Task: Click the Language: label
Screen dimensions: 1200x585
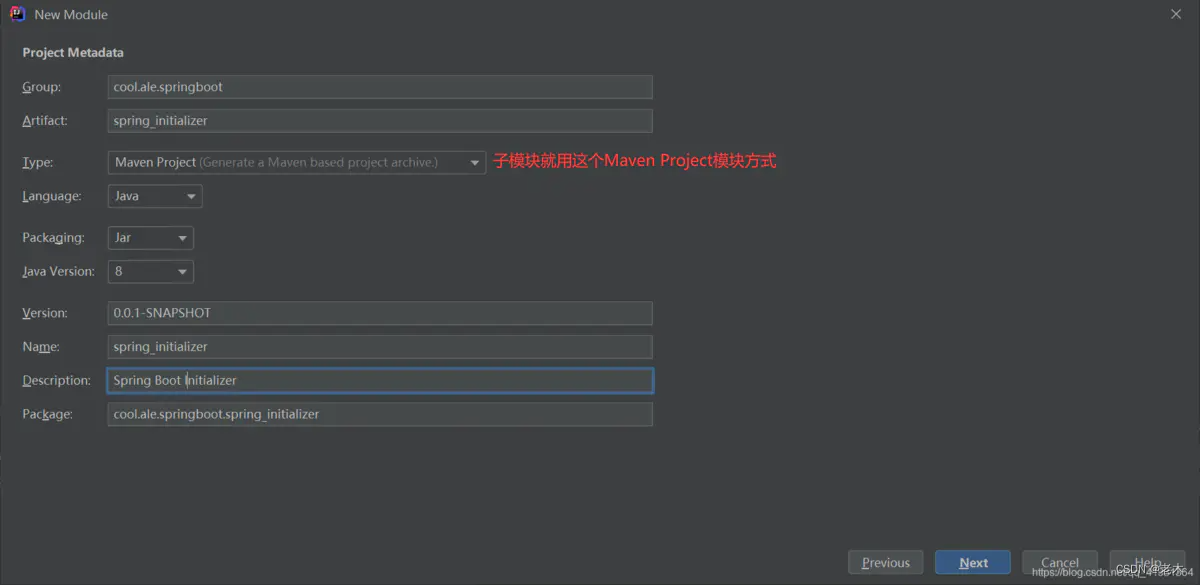Action: [52, 196]
